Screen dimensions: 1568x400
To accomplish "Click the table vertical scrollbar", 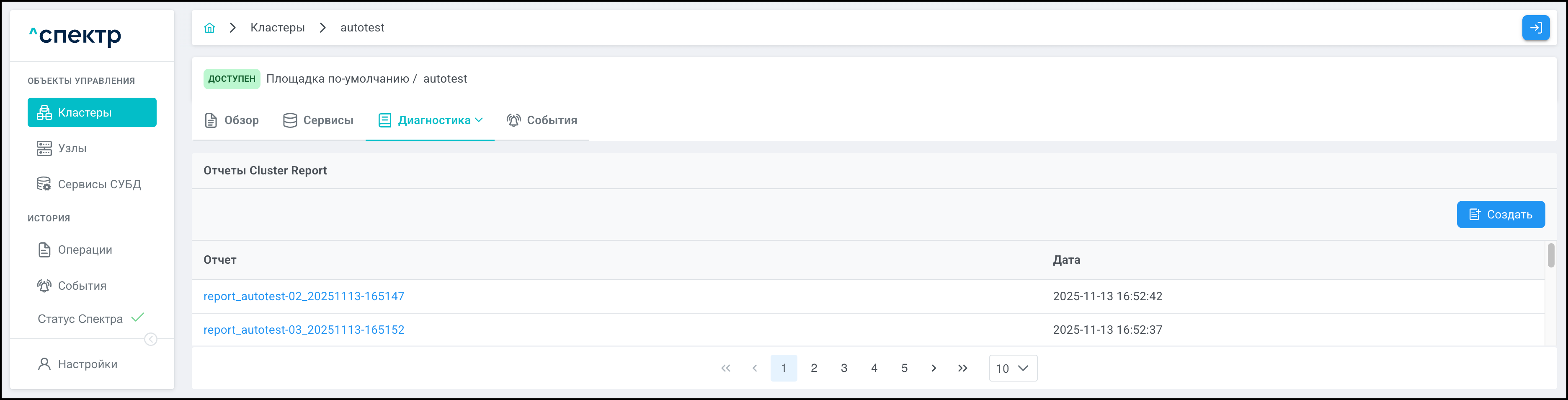I will point(1550,255).
